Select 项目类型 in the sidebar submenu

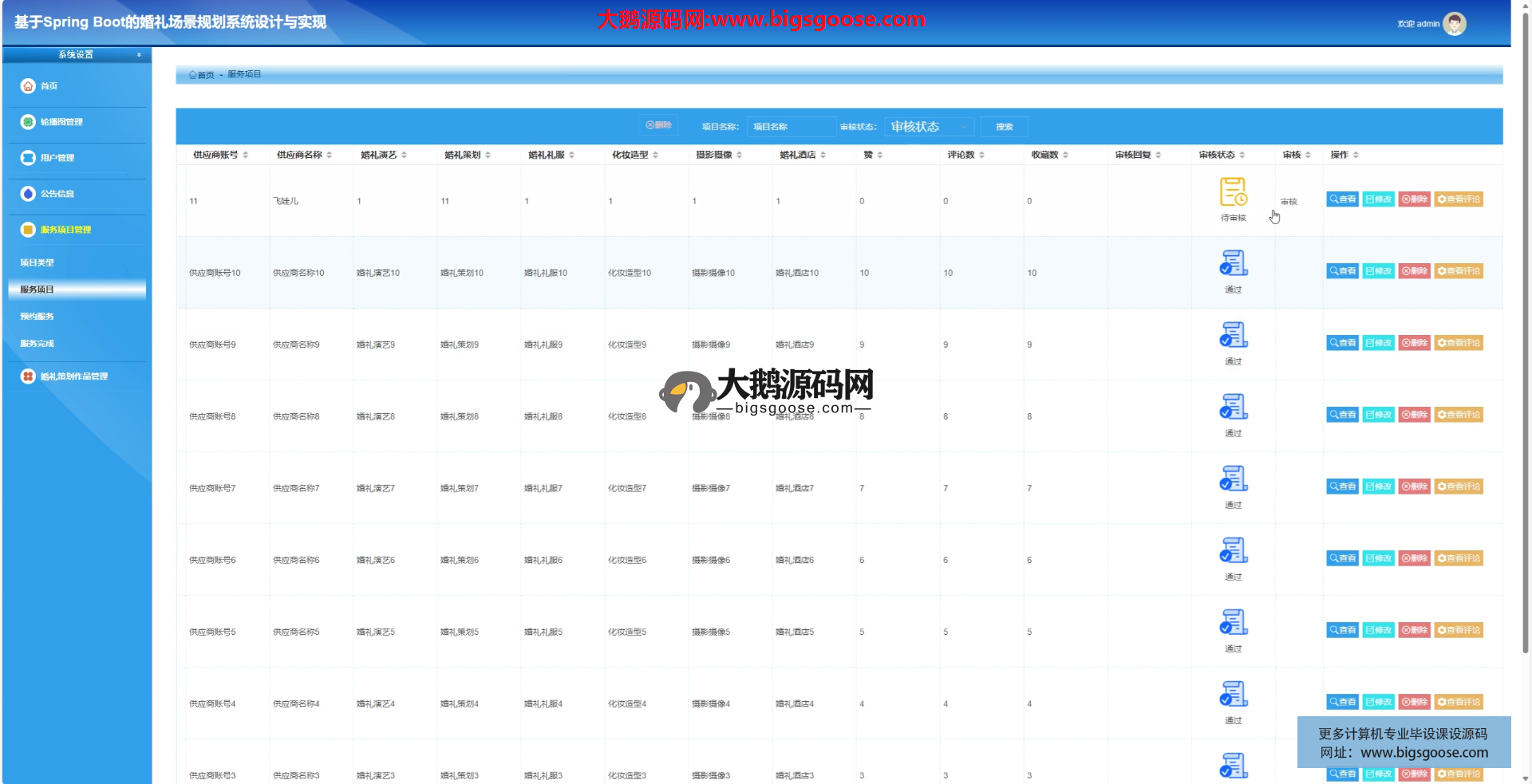pyautogui.click(x=38, y=262)
